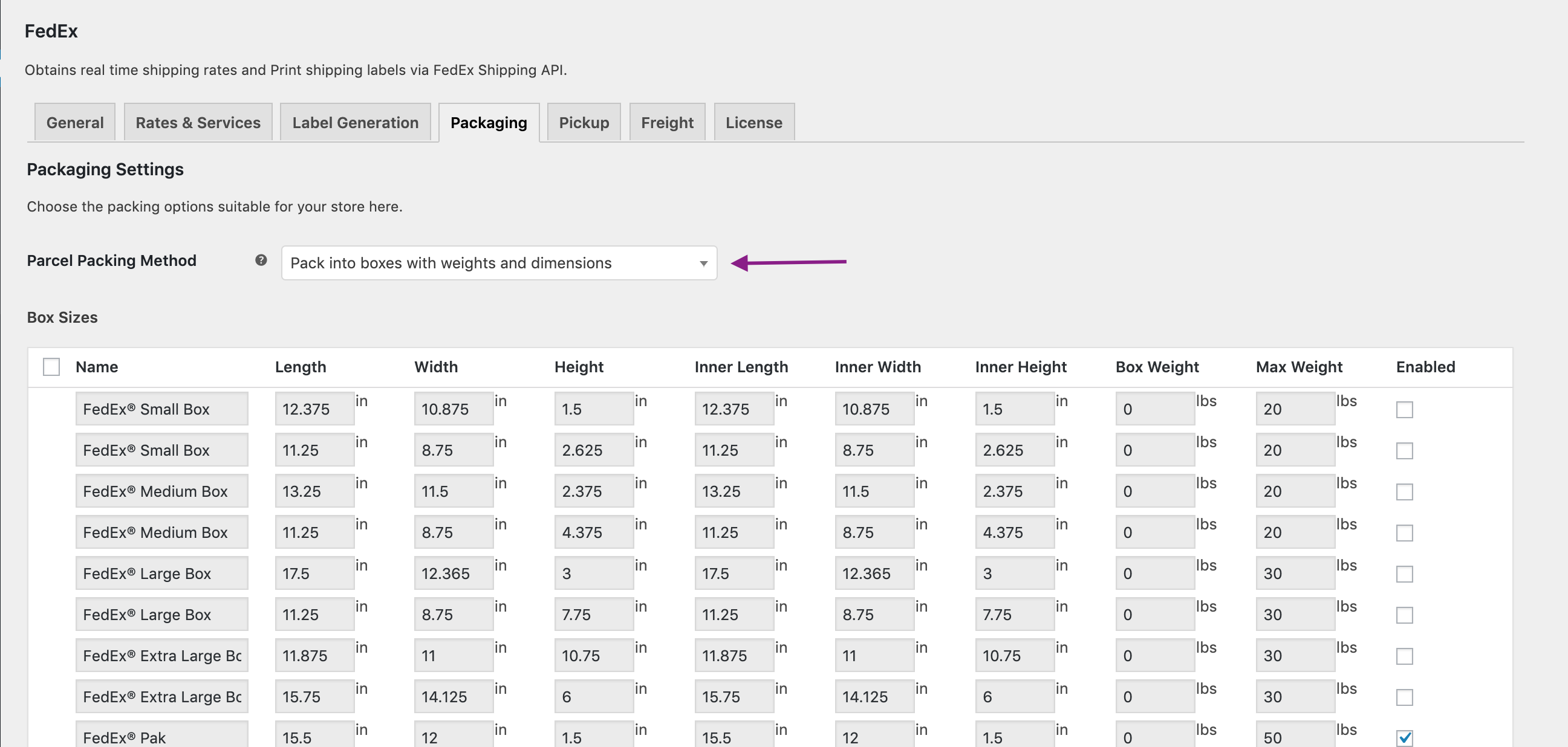Viewport: 1568px width, 747px height.
Task: Toggle FedEx Small Box first row
Action: pyautogui.click(x=1405, y=408)
